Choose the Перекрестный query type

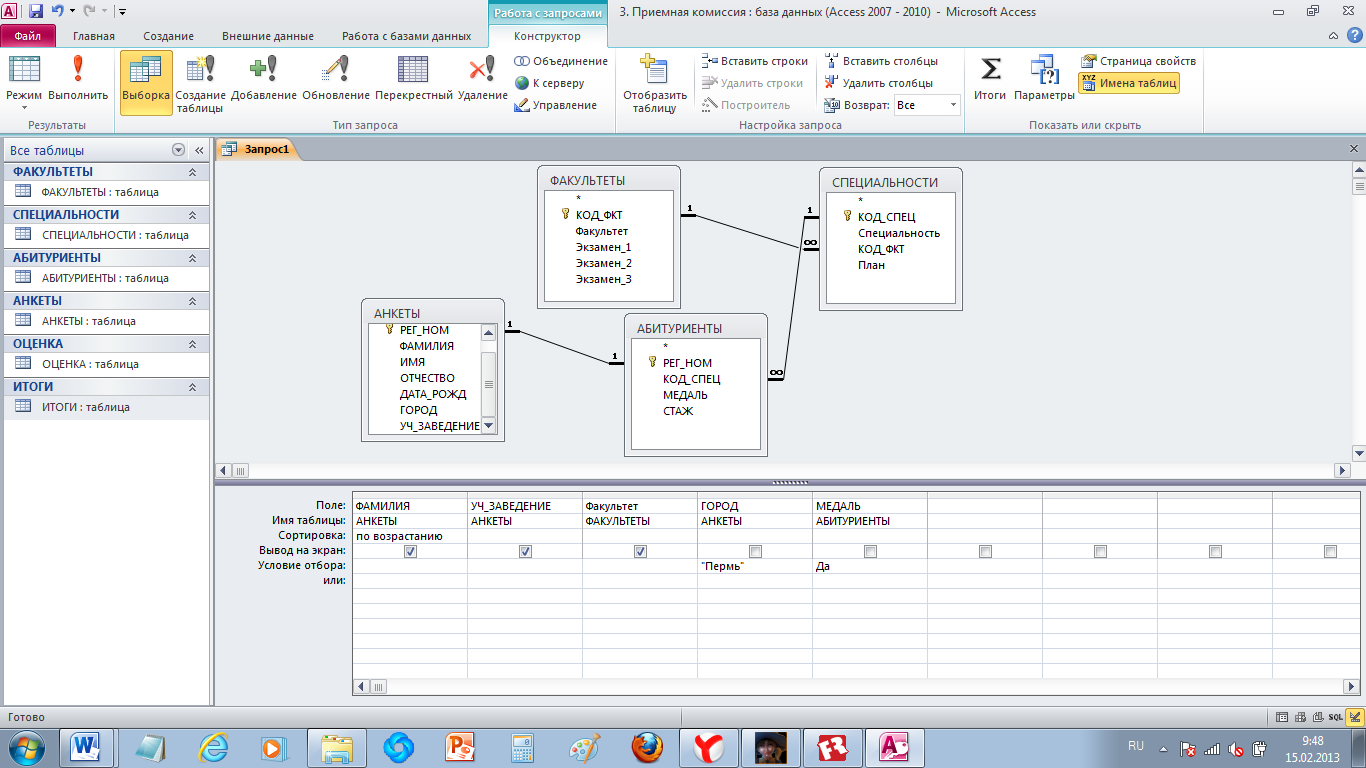414,79
